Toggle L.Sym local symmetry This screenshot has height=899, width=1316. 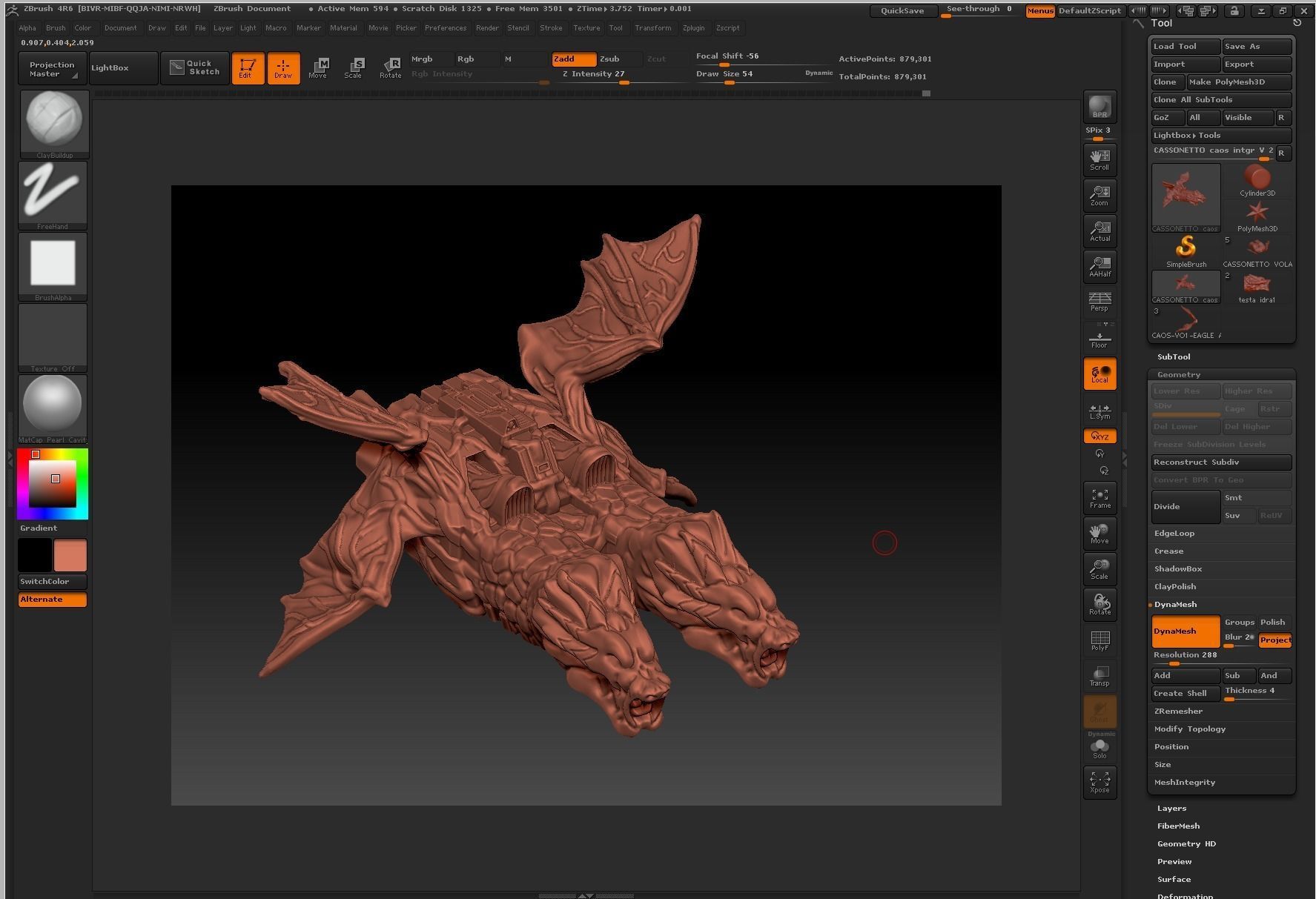1100,410
